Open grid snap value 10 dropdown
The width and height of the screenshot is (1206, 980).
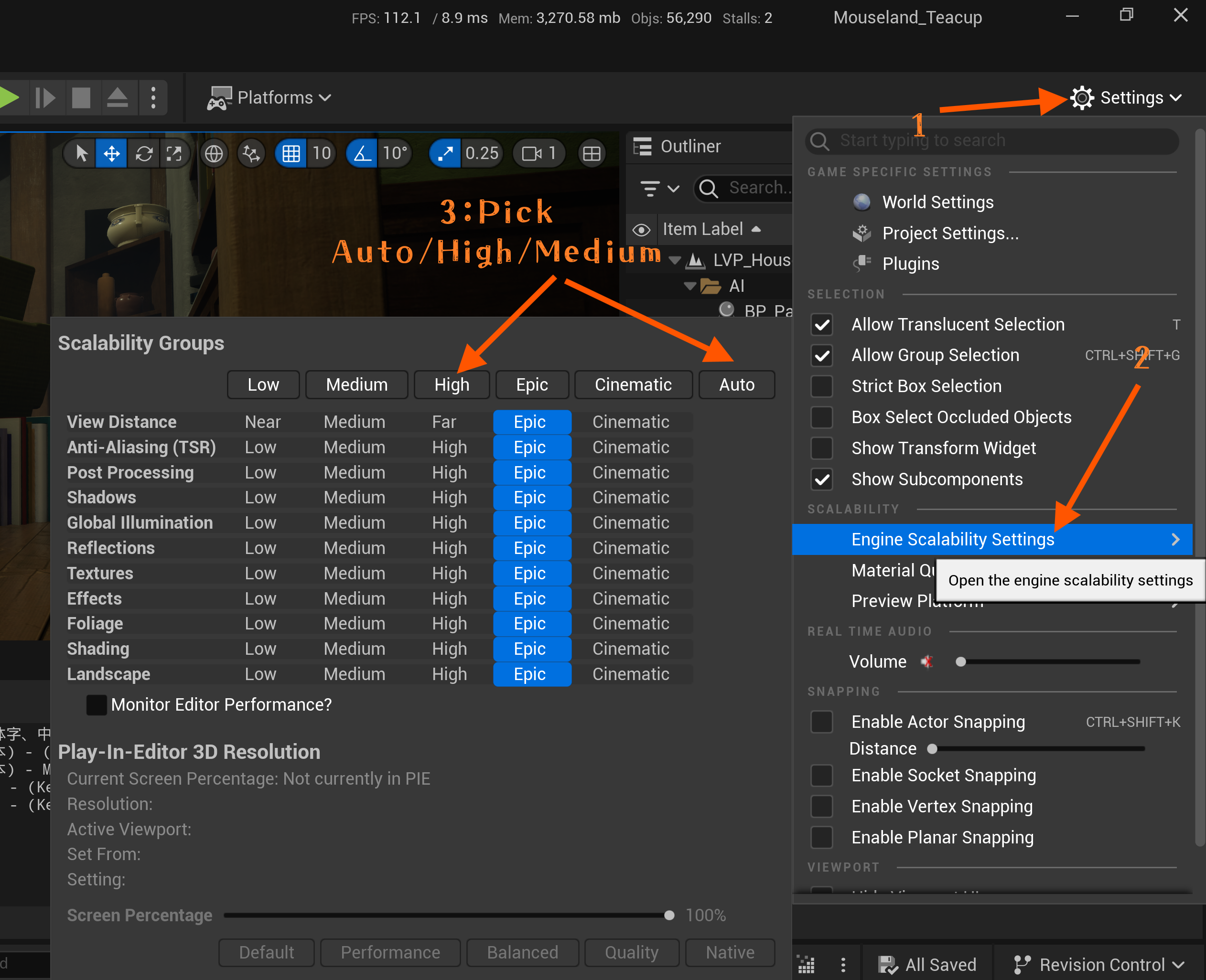(x=322, y=153)
